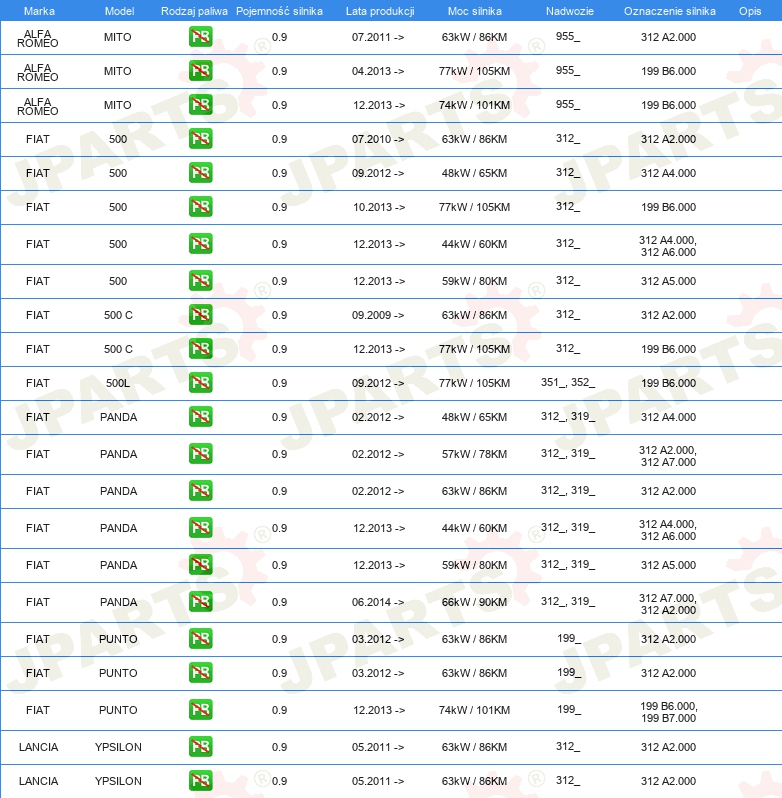Image resolution: width=782 pixels, height=798 pixels.
Task: Click fuel icon in FIAT 500 44kW/60KM row
Action: point(200,244)
